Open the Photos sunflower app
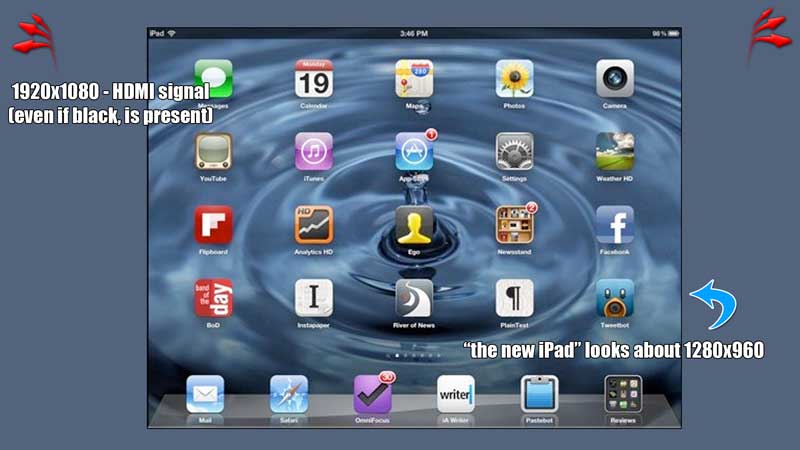This screenshot has height=450, width=800. point(514,79)
